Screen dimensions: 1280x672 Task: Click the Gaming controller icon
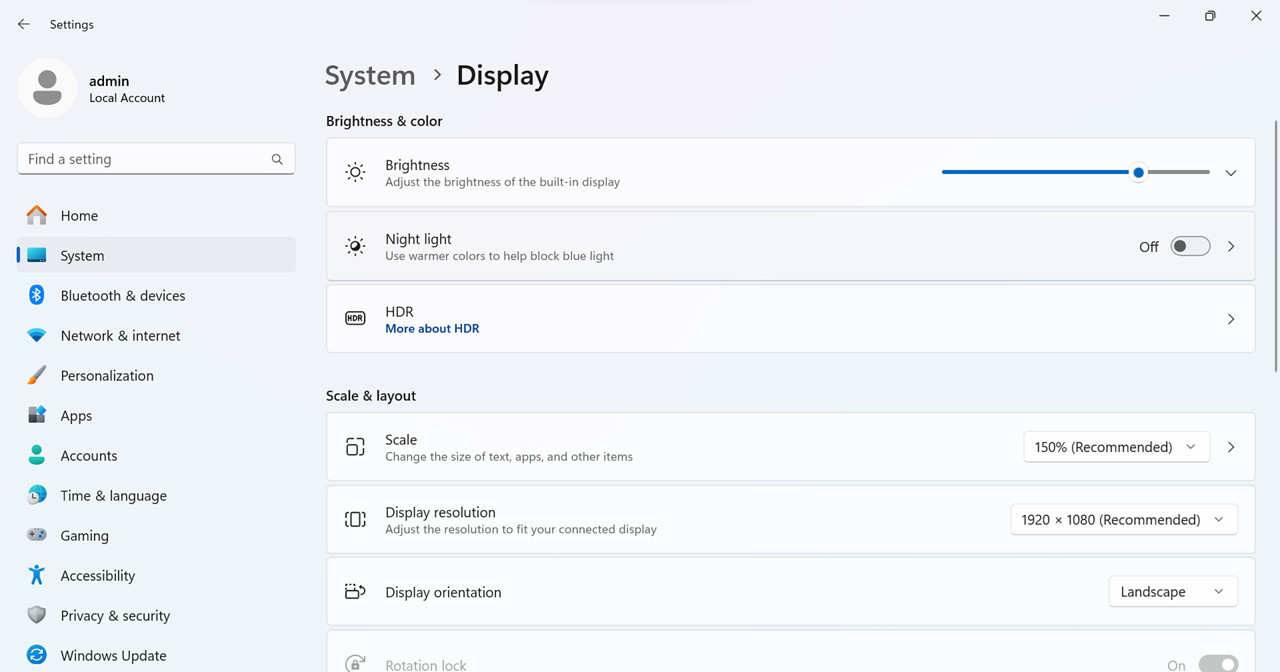pyautogui.click(x=37, y=535)
